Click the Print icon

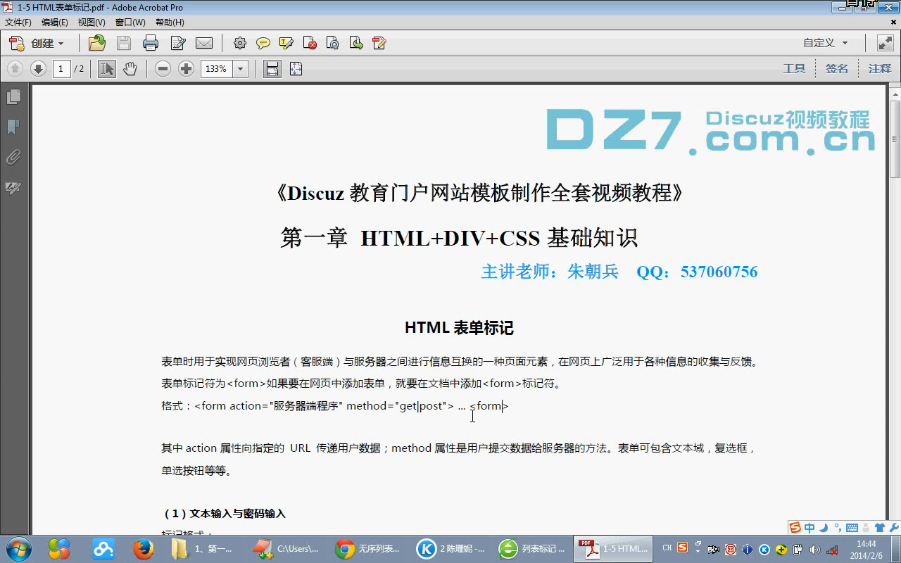point(151,43)
